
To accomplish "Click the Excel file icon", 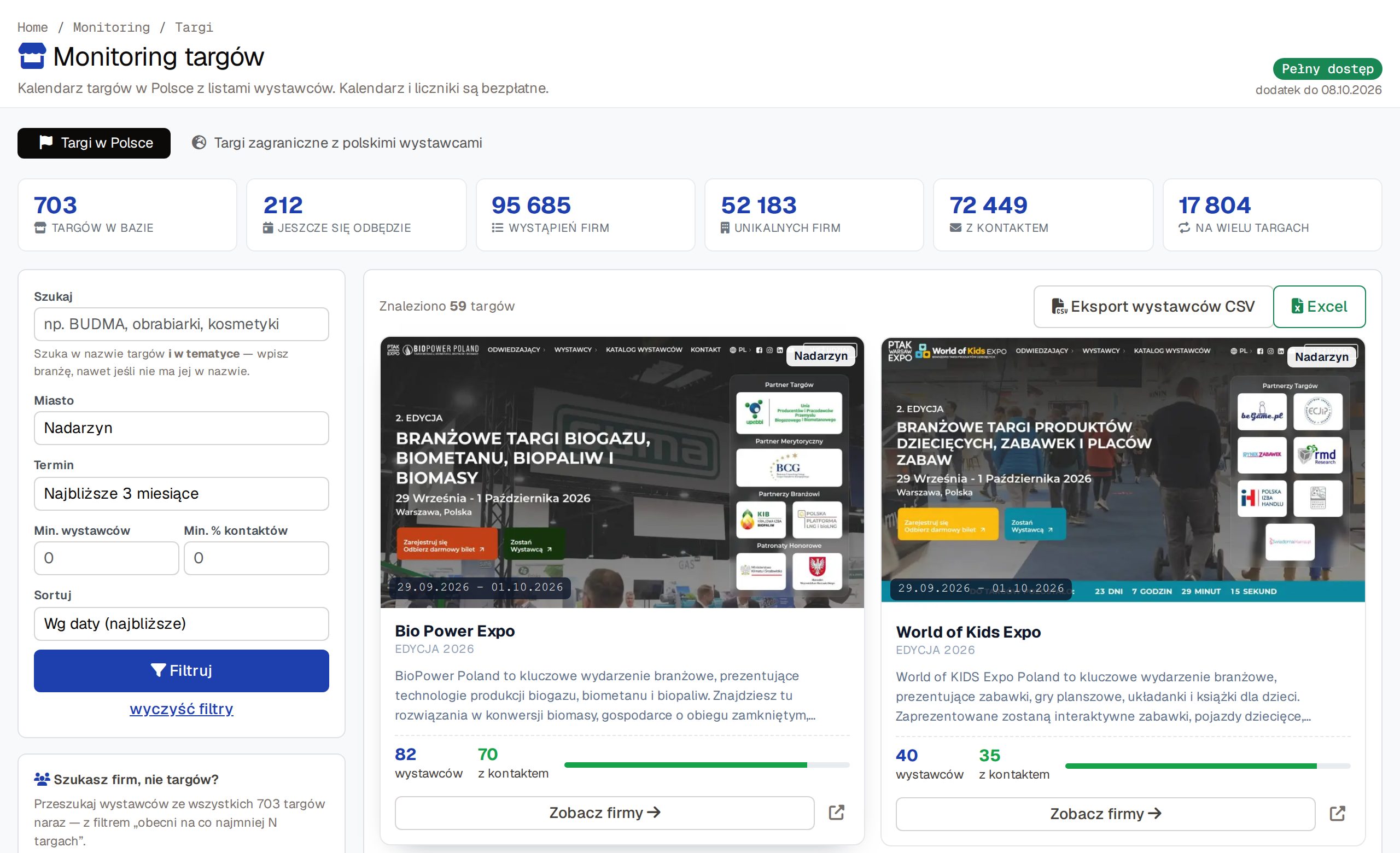I will pyautogui.click(x=1297, y=307).
